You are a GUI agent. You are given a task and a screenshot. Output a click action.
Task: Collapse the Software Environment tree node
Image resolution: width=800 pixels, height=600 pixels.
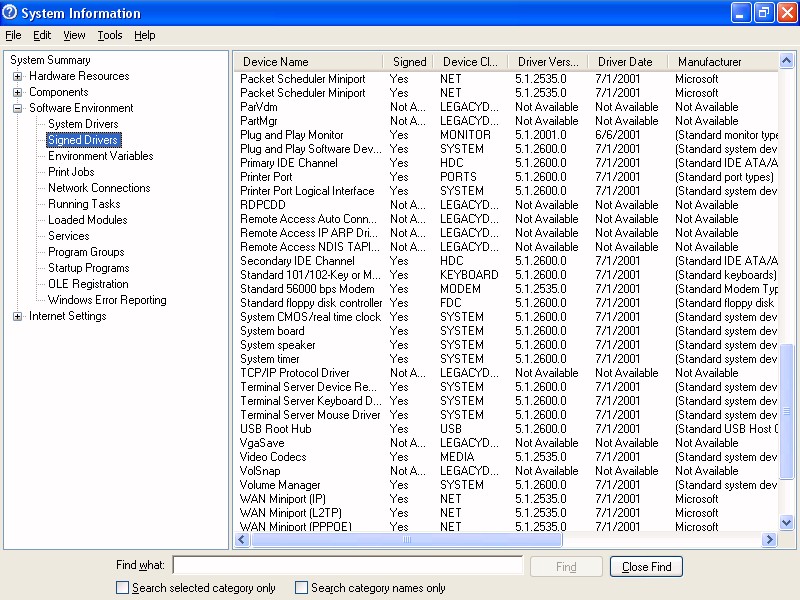[18, 108]
